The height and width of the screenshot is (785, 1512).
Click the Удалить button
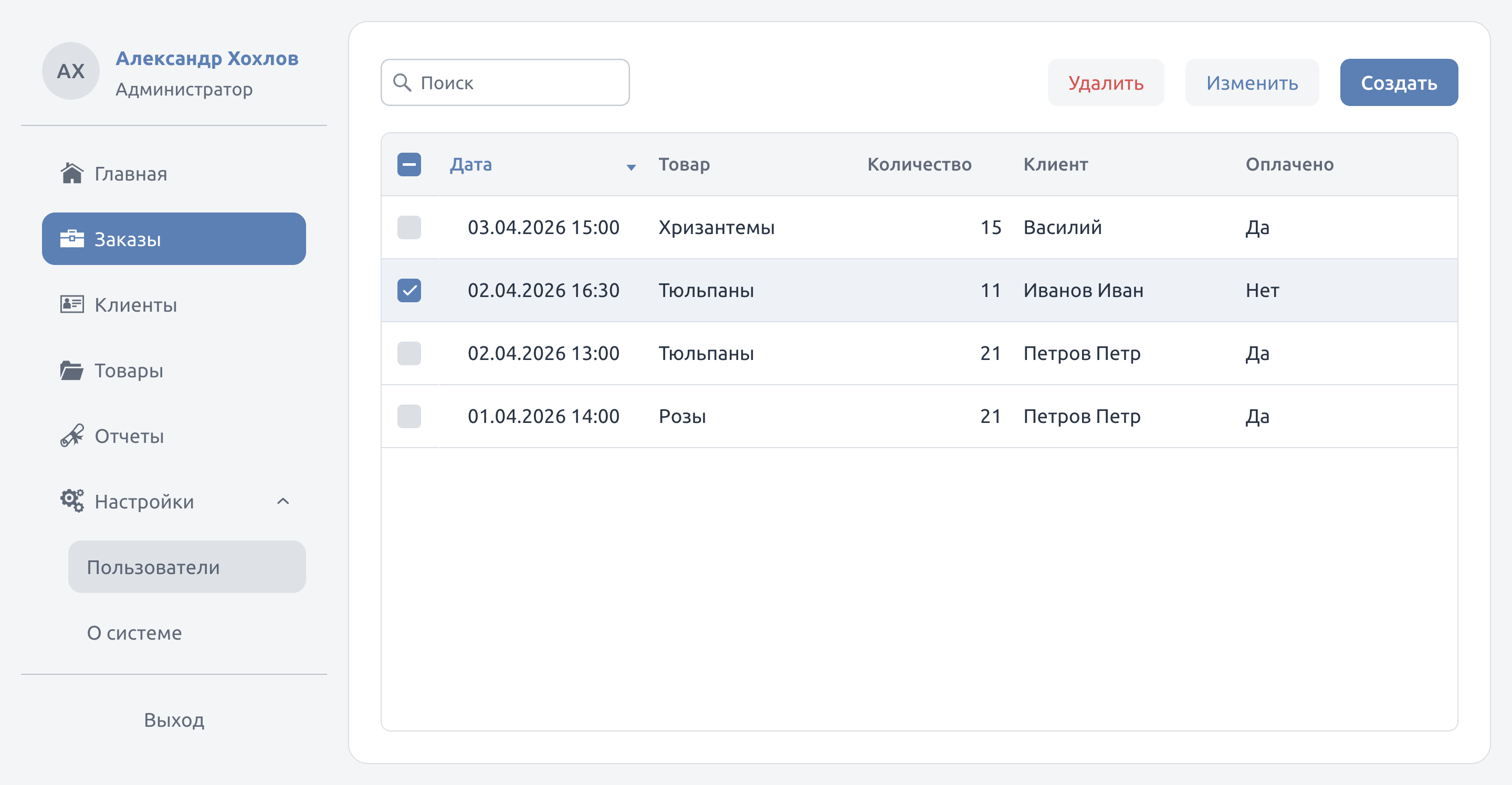click(1106, 82)
